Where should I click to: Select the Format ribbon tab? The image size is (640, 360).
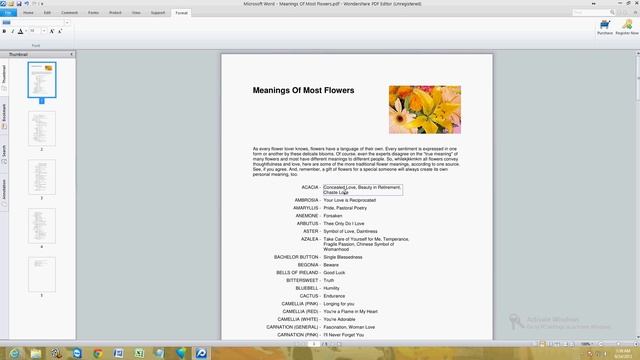pyautogui.click(x=181, y=13)
